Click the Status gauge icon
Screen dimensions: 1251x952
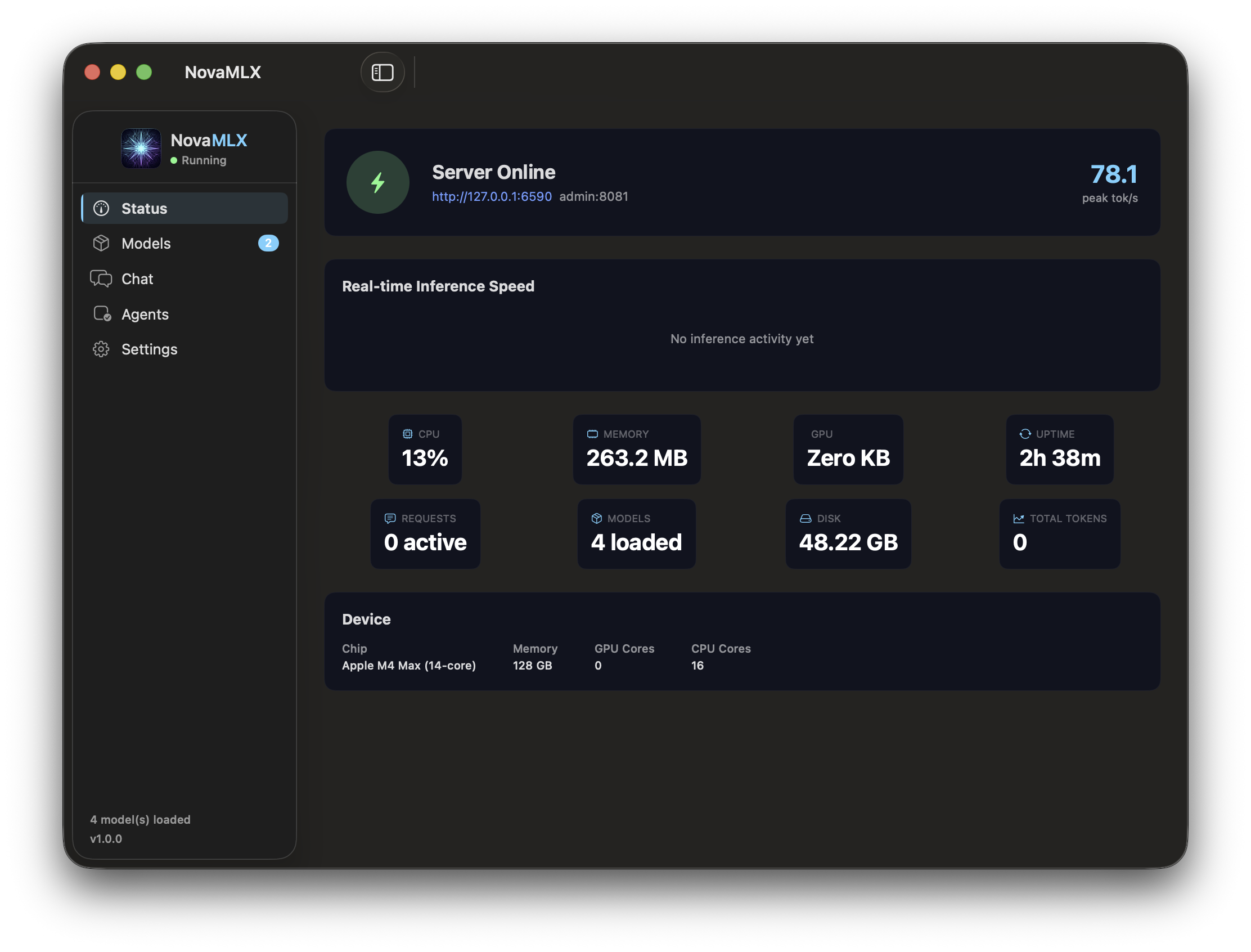pyautogui.click(x=101, y=209)
